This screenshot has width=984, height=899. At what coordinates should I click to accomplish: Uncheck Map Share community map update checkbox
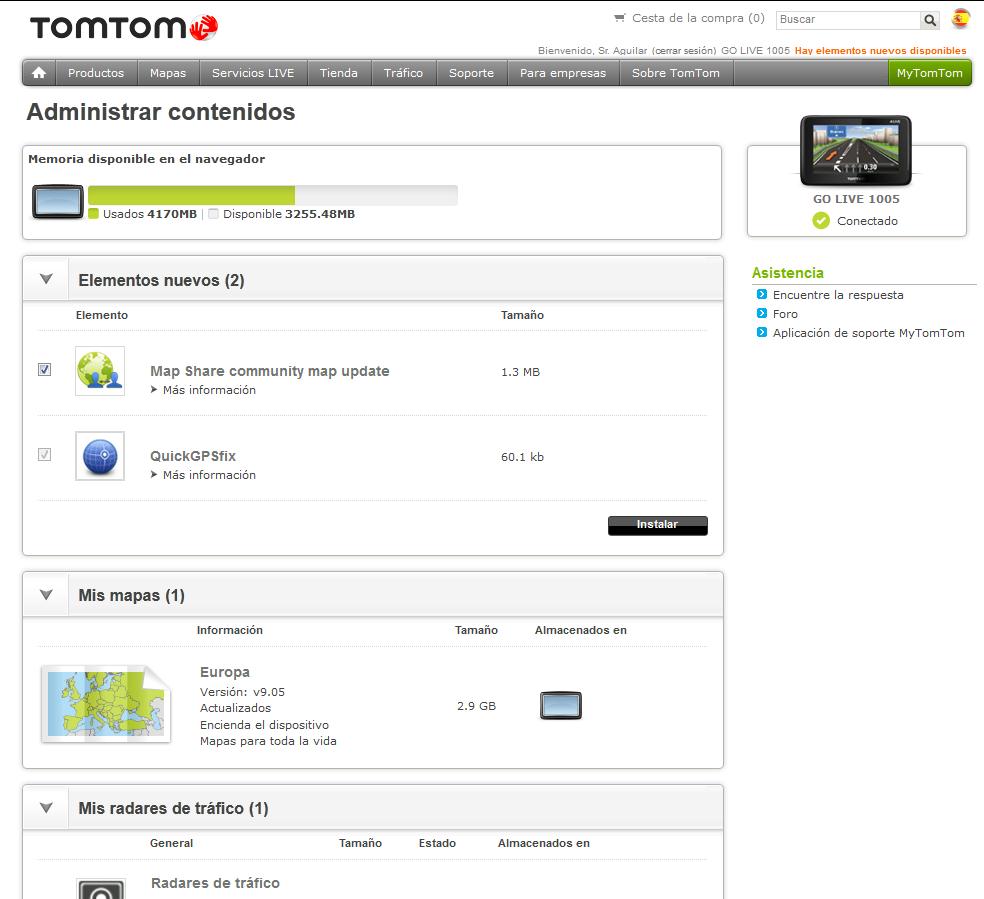point(44,370)
